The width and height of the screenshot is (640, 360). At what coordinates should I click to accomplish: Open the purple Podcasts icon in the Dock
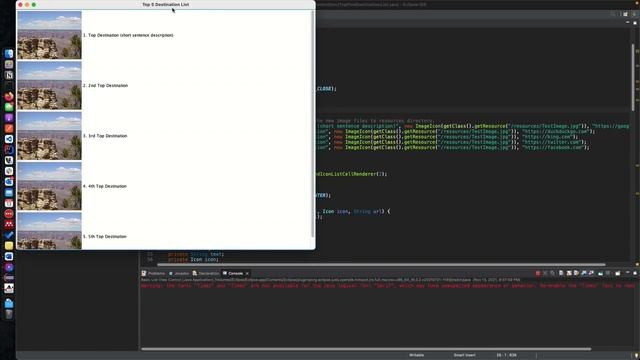point(9,118)
